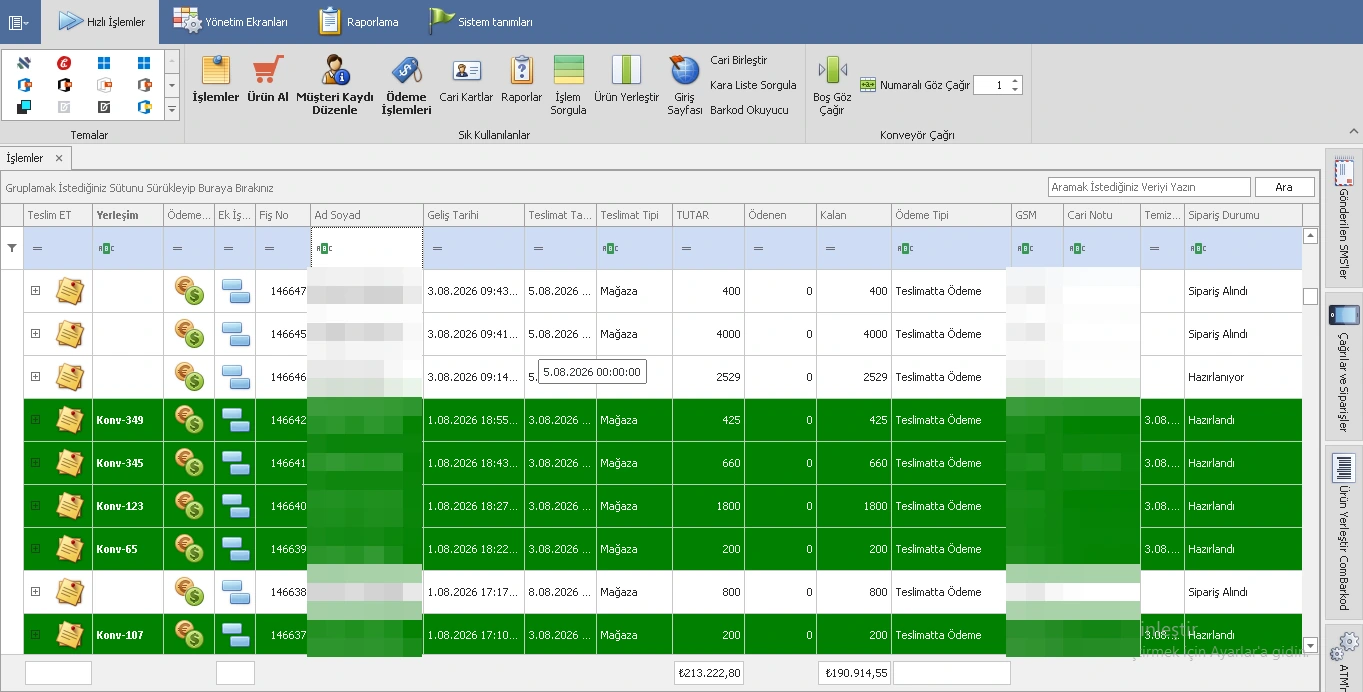Apply the cyan and black squares theme

click(x=24, y=107)
